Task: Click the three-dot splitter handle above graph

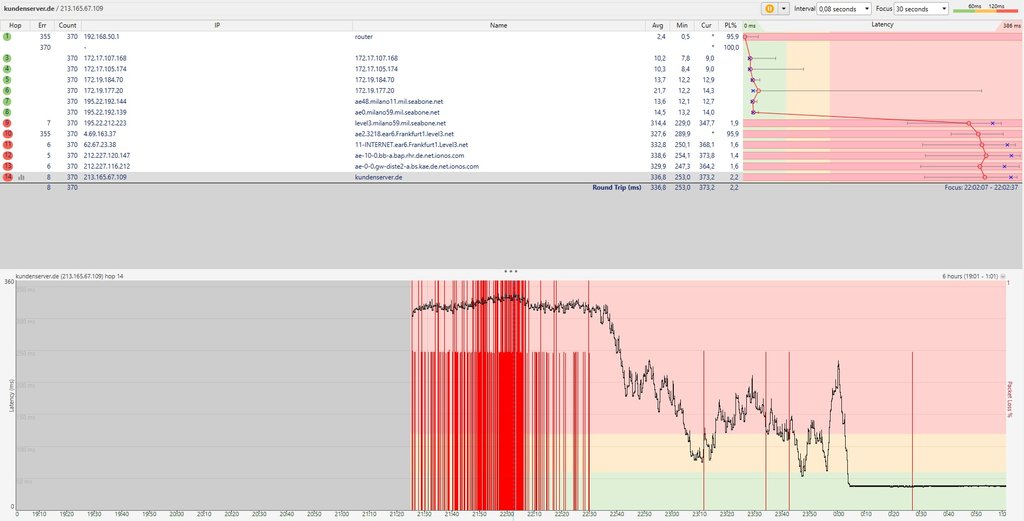Action: 511,270
